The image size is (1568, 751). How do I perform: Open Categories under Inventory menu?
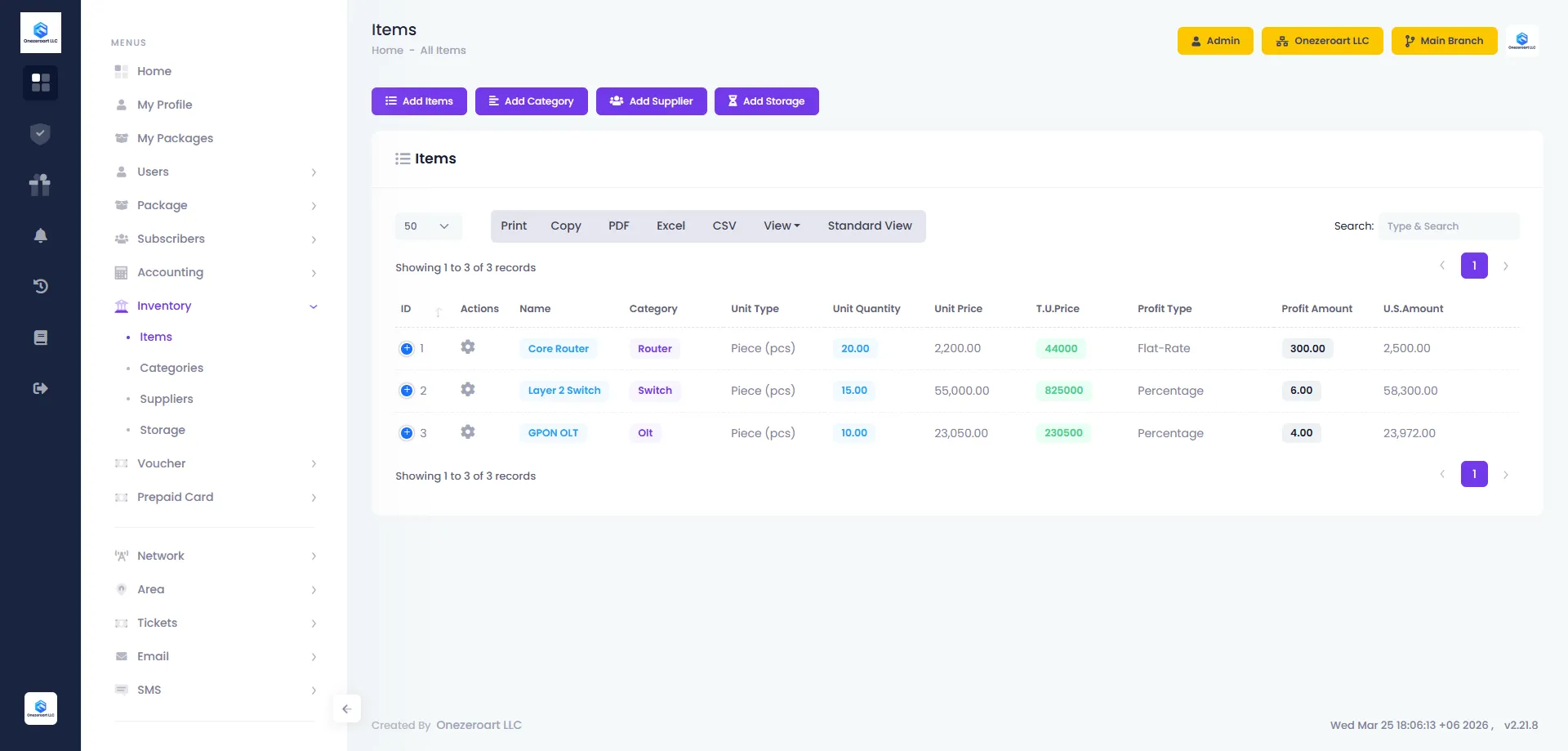(171, 368)
